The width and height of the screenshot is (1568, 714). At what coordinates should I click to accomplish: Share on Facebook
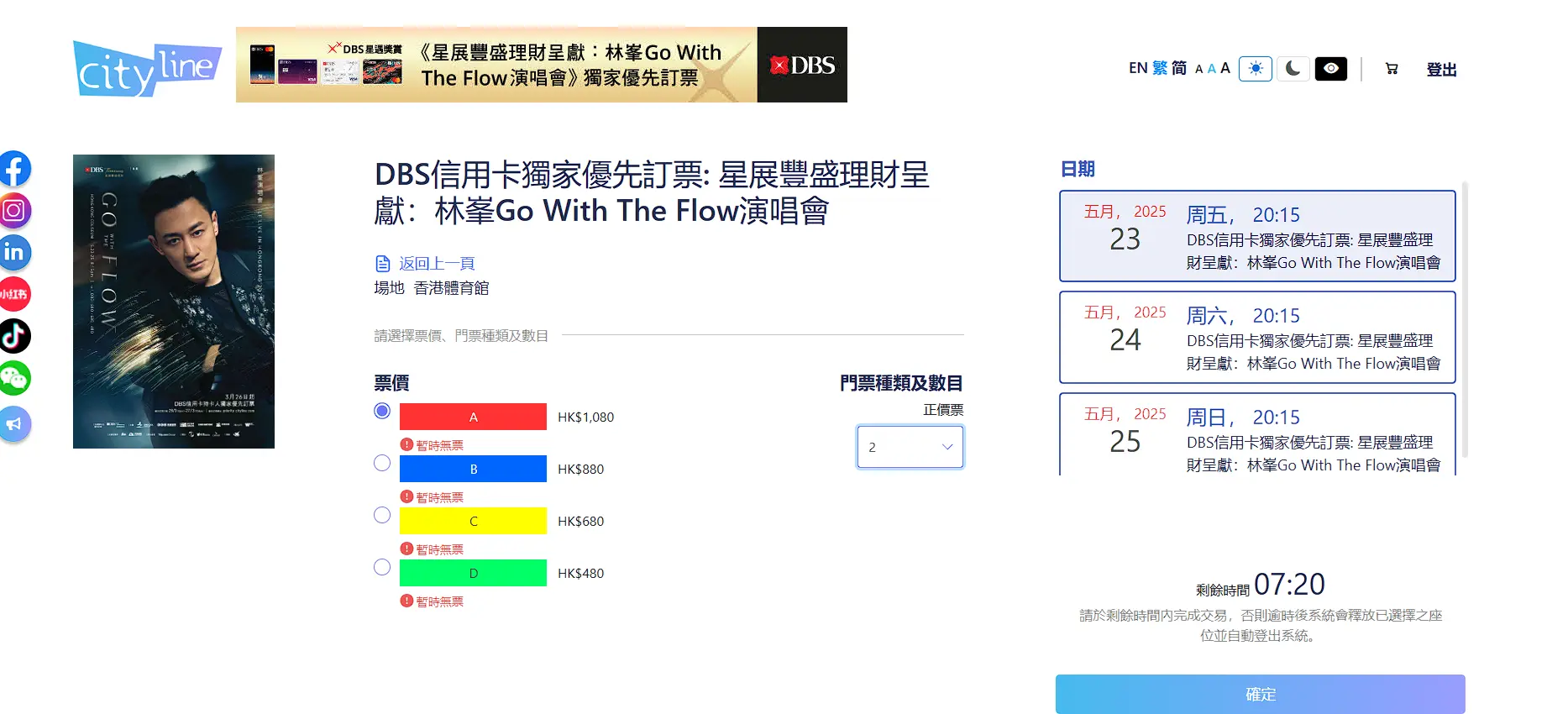(14, 169)
